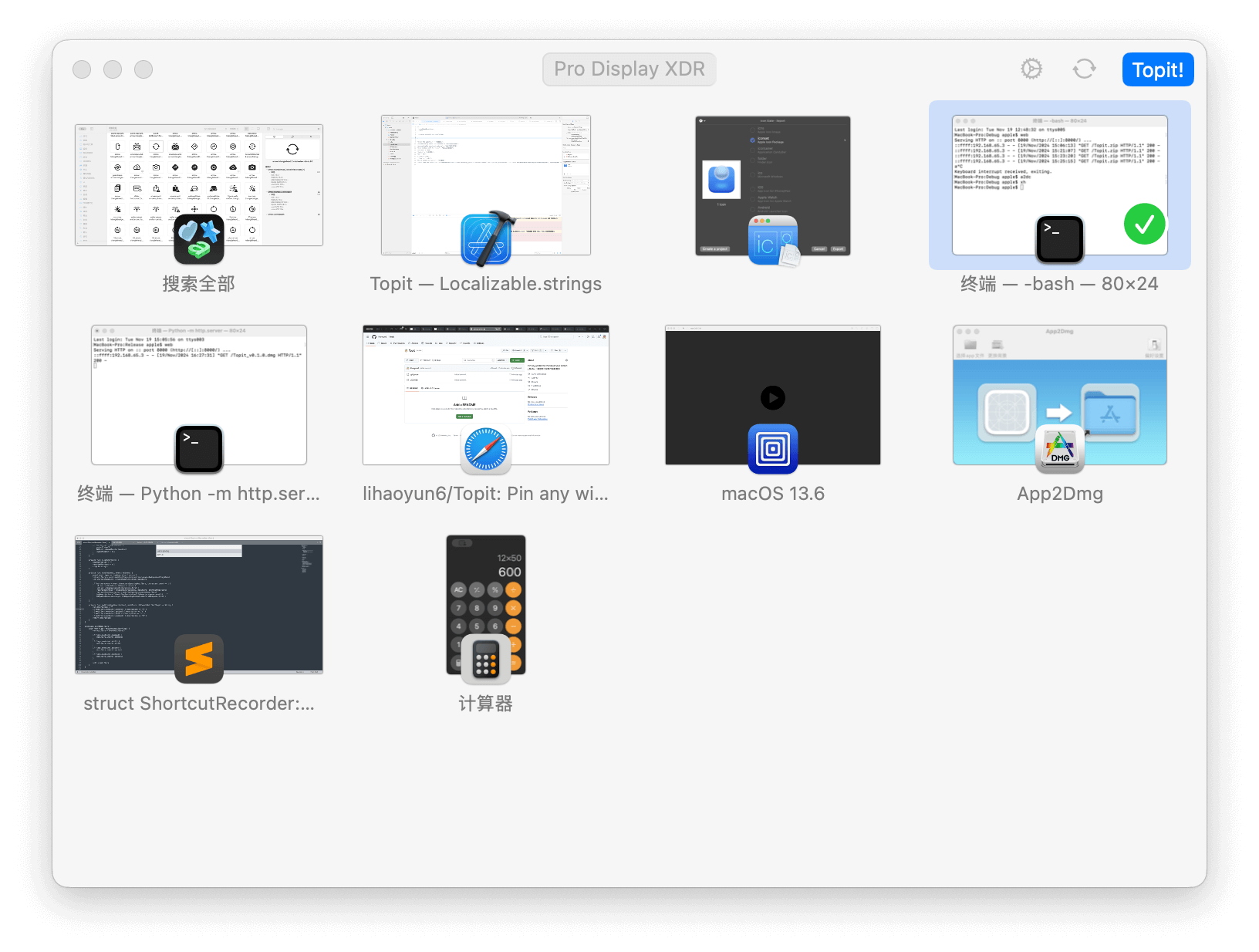Select the 终端 — -bash — 80×24 thumbnail
The image size is (1259, 952).
click(1060, 185)
